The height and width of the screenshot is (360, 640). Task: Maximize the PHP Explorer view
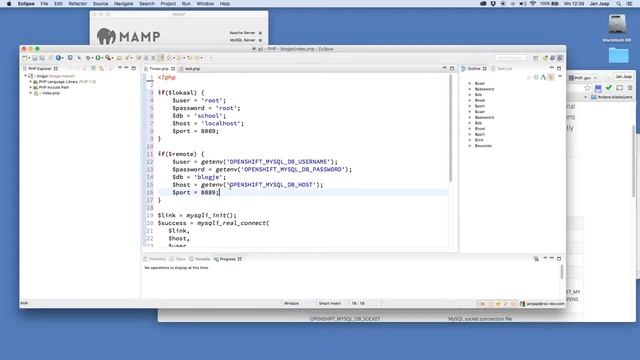tap(133, 68)
